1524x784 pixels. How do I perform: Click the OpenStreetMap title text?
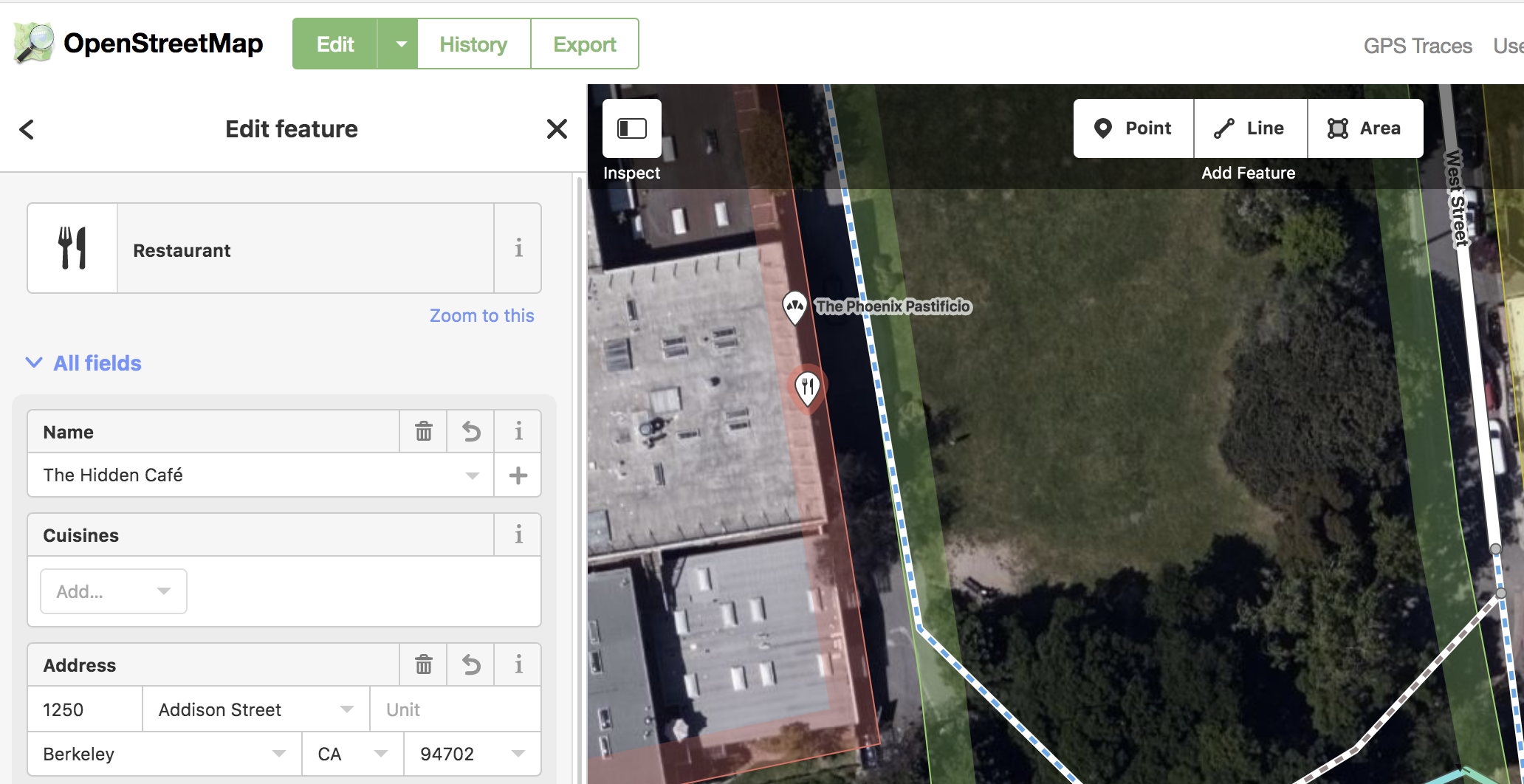163,43
